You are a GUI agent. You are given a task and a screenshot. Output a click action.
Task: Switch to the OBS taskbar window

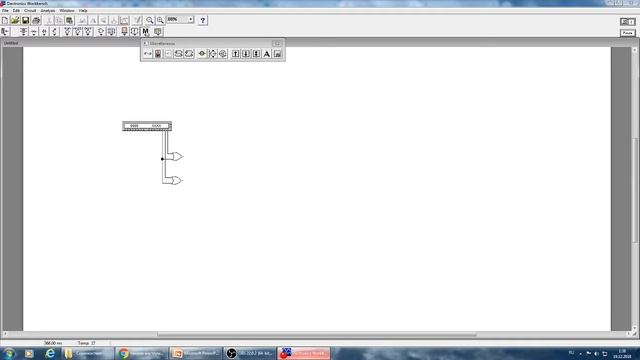tap(250, 353)
